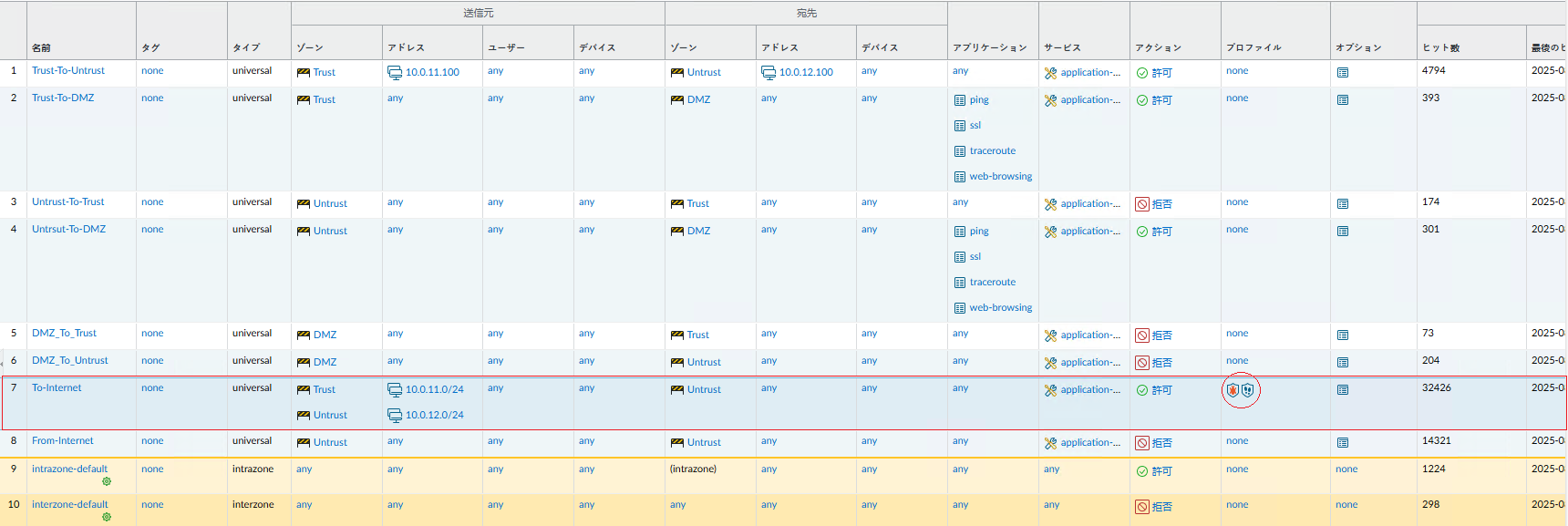Open the To-Internet security rule
The width and height of the screenshot is (1568, 526).
[x=57, y=388]
